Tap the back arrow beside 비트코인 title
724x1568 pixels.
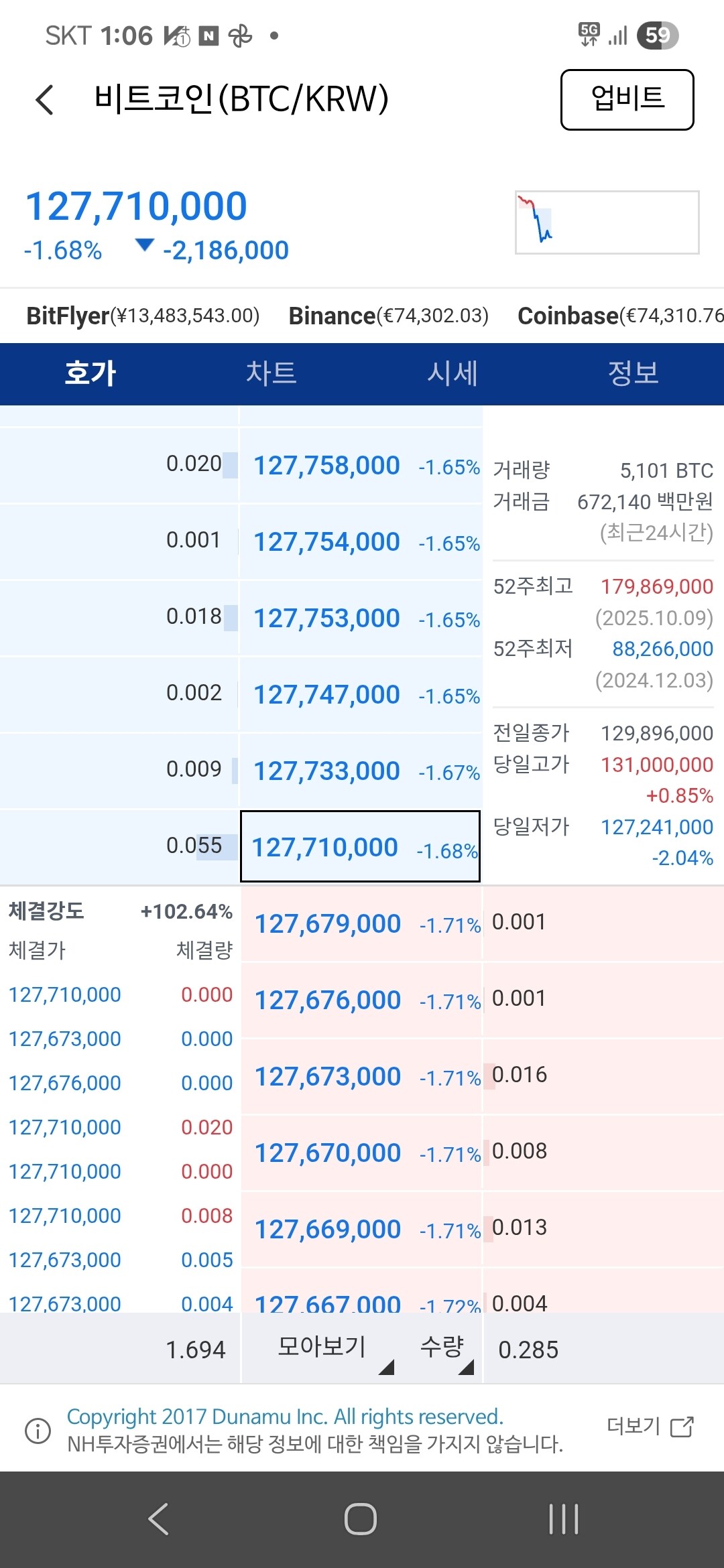coord(45,101)
